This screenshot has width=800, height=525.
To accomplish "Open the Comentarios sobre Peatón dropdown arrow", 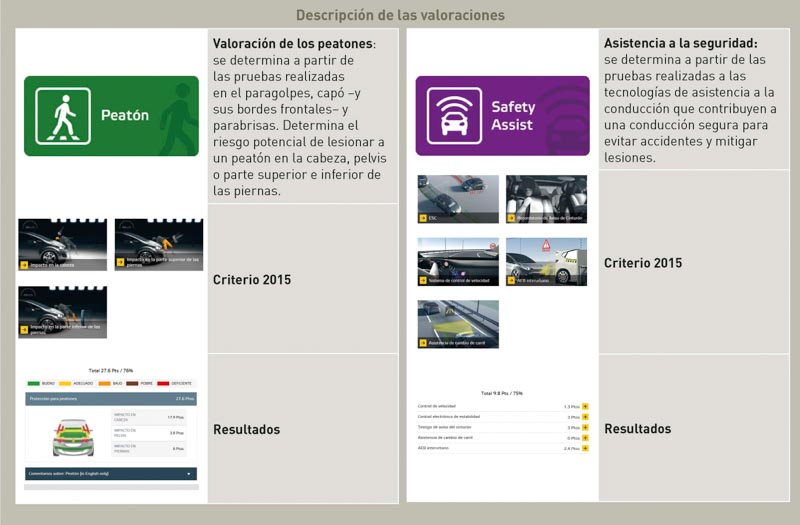I will [x=189, y=474].
